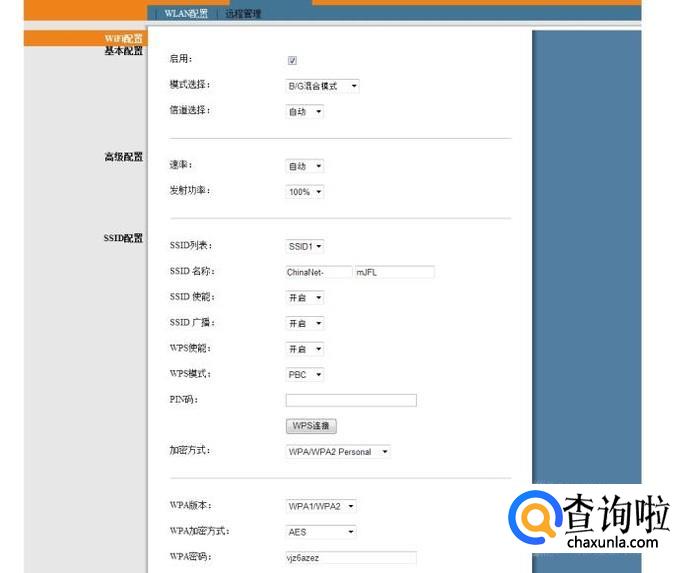This screenshot has width=682, height=573.
Task: Open the 速率 rate dropdown
Action: coord(305,166)
